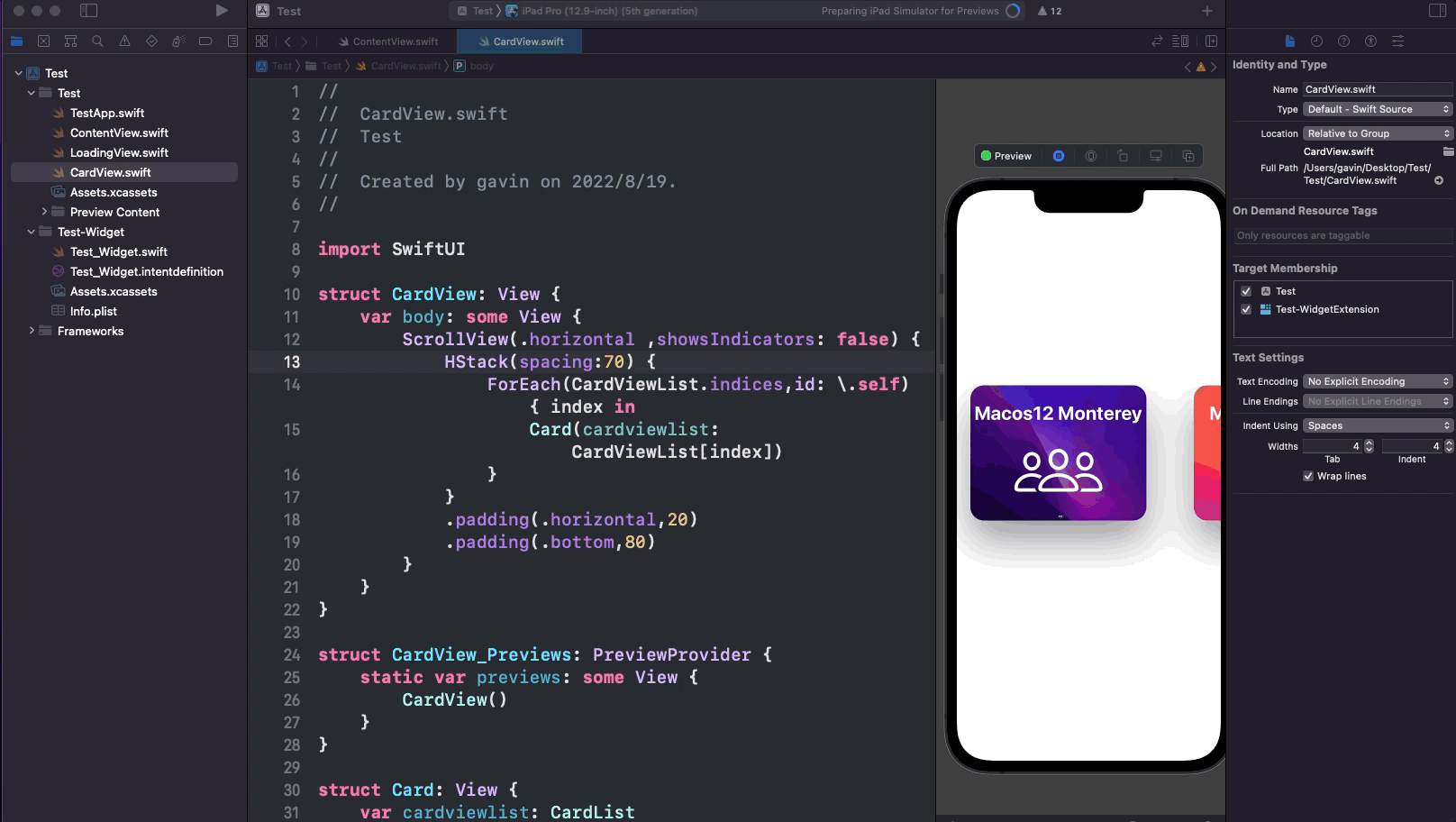Open the editor options lines icon
Screen dimensions: 1456x822
[1180, 41]
